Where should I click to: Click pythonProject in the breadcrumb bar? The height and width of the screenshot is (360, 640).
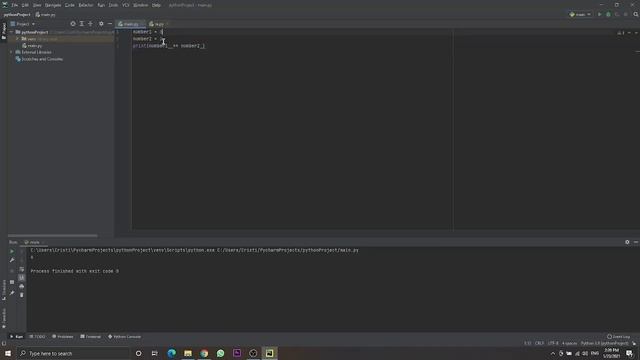(17, 15)
